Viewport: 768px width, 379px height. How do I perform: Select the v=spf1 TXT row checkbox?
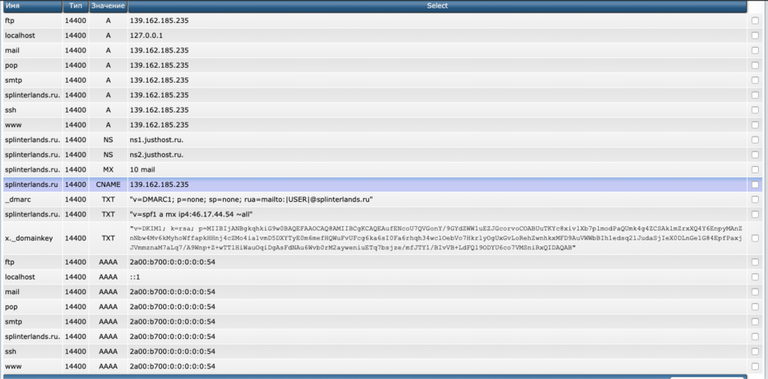pos(755,214)
